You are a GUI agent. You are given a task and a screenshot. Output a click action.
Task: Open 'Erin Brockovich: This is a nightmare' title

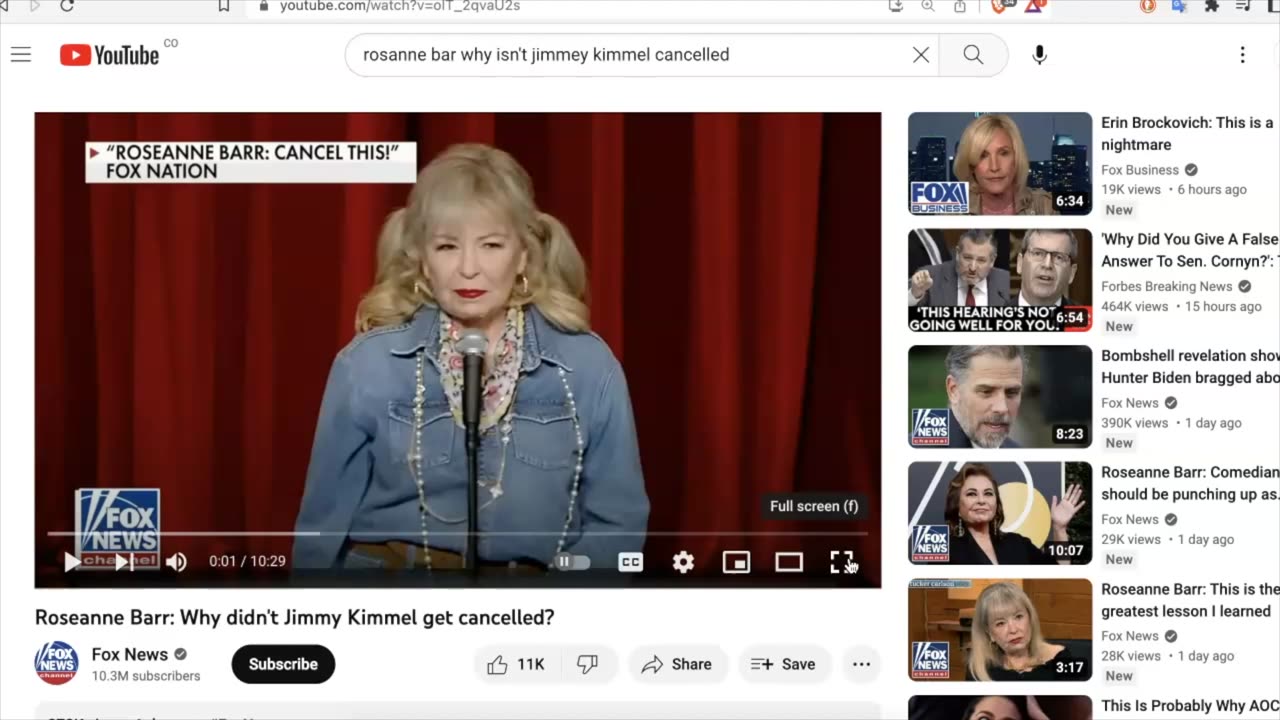(1188, 133)
